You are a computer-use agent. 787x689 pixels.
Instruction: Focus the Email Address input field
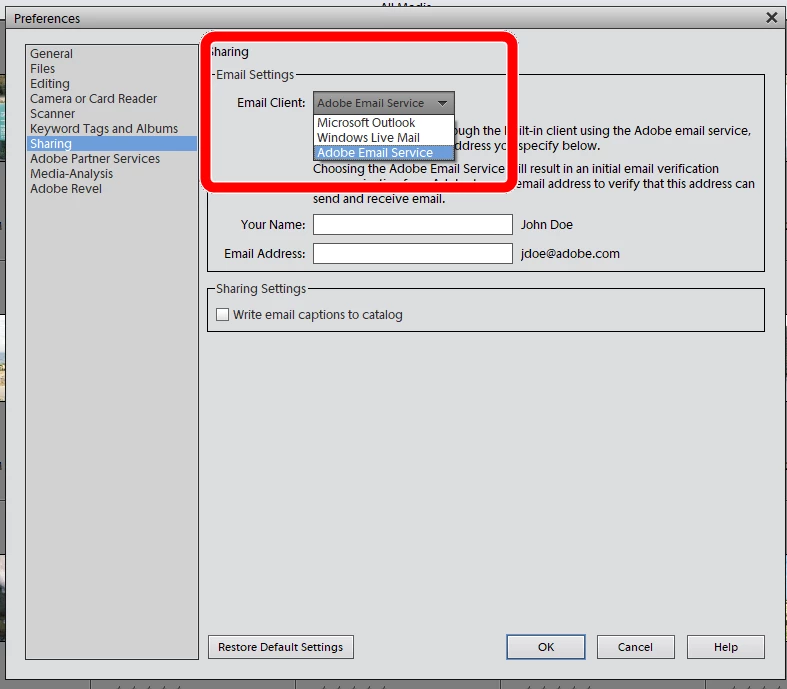(x=413, y=253)
